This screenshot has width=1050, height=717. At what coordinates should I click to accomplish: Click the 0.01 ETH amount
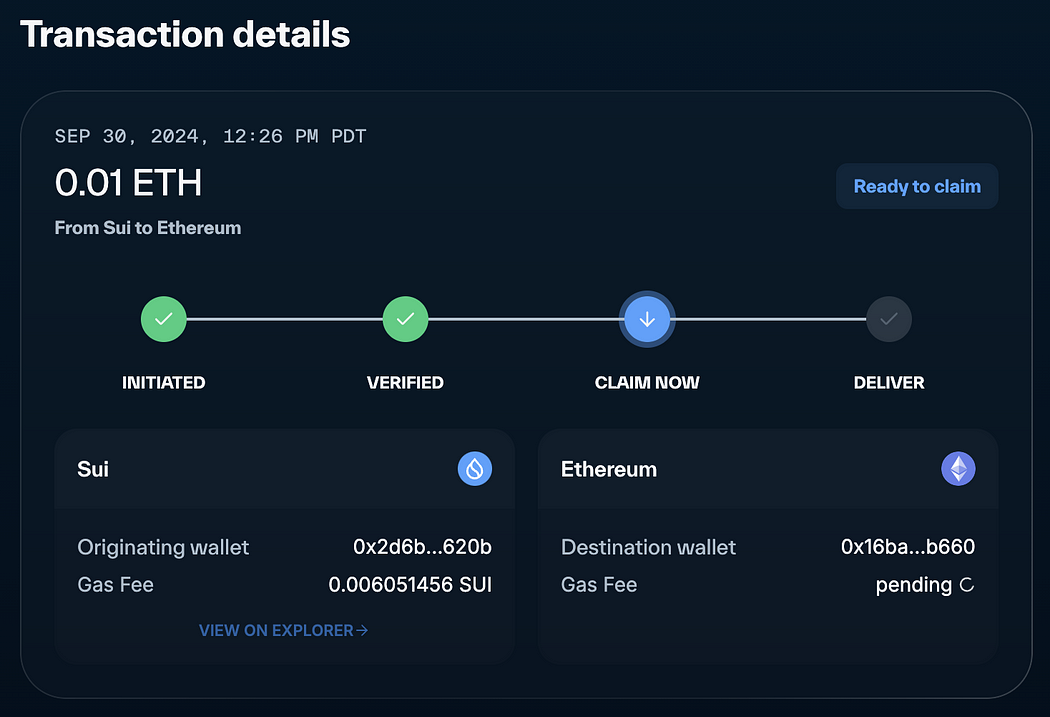pyautogui.click(x=129, y=183)
